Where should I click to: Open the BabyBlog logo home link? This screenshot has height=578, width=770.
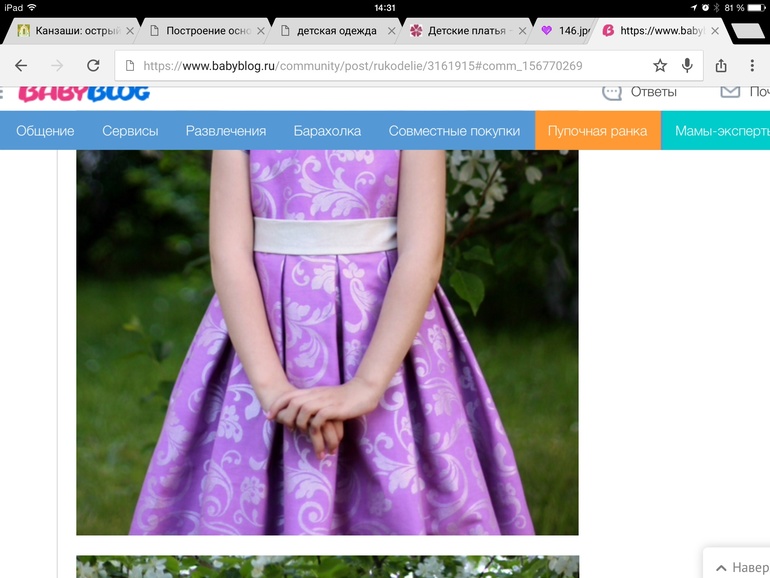pos(84,93)
